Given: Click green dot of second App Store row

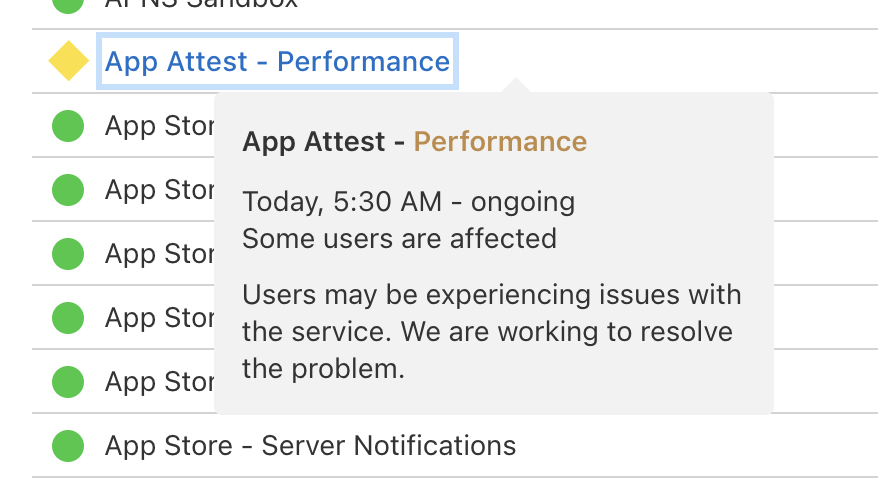Looking at the screenshot, I should point(68,190).
